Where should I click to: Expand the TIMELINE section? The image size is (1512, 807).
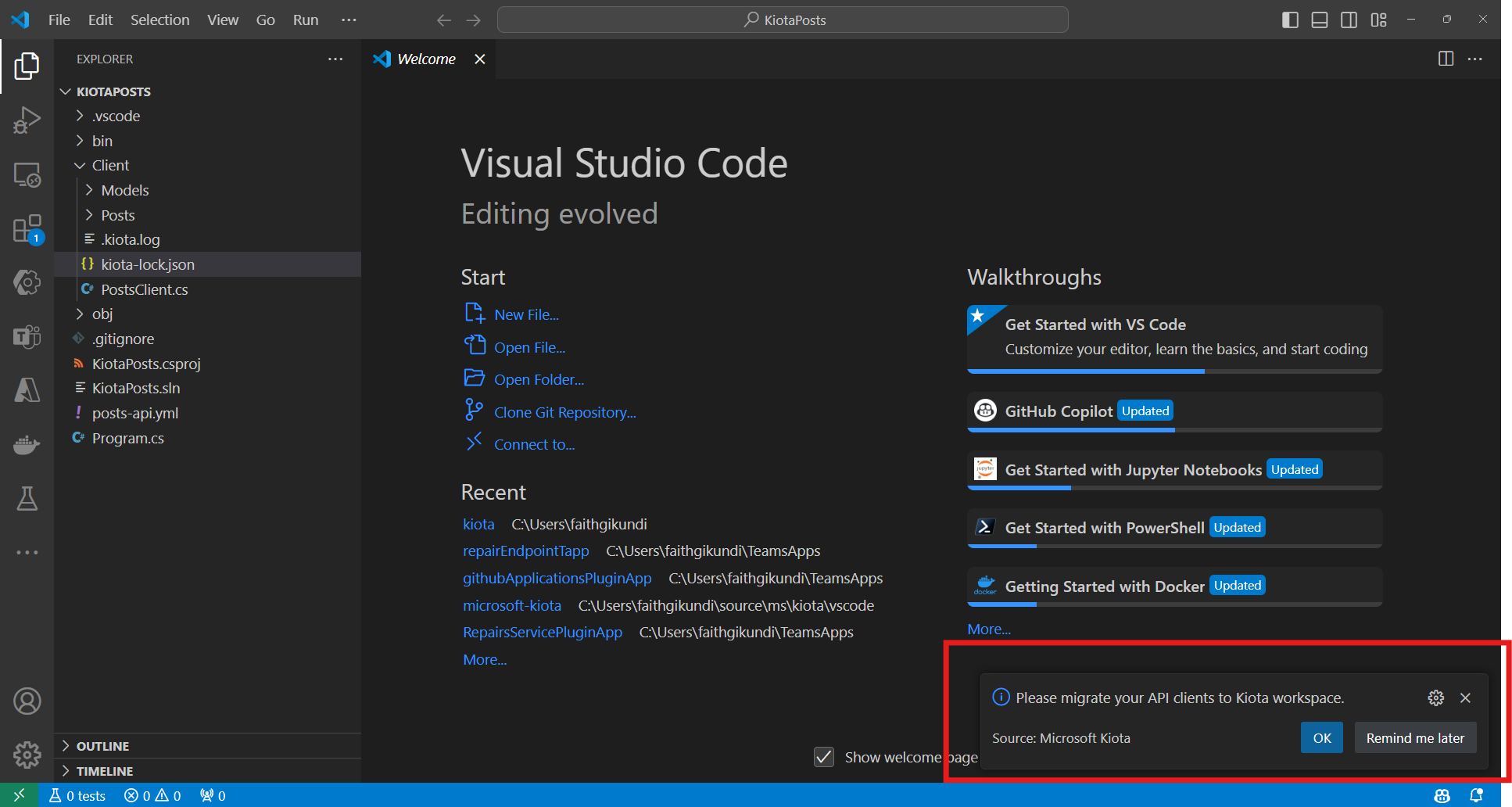[x=207, y=771]
